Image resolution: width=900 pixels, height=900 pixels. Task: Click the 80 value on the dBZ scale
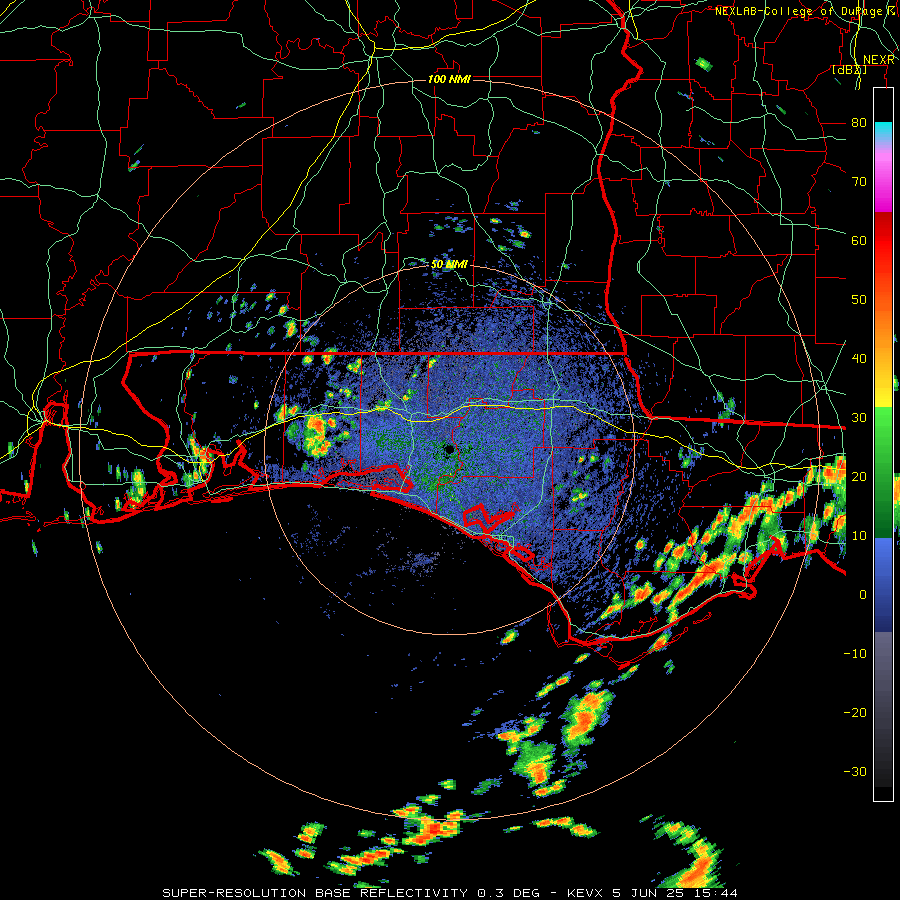point(859,123)
